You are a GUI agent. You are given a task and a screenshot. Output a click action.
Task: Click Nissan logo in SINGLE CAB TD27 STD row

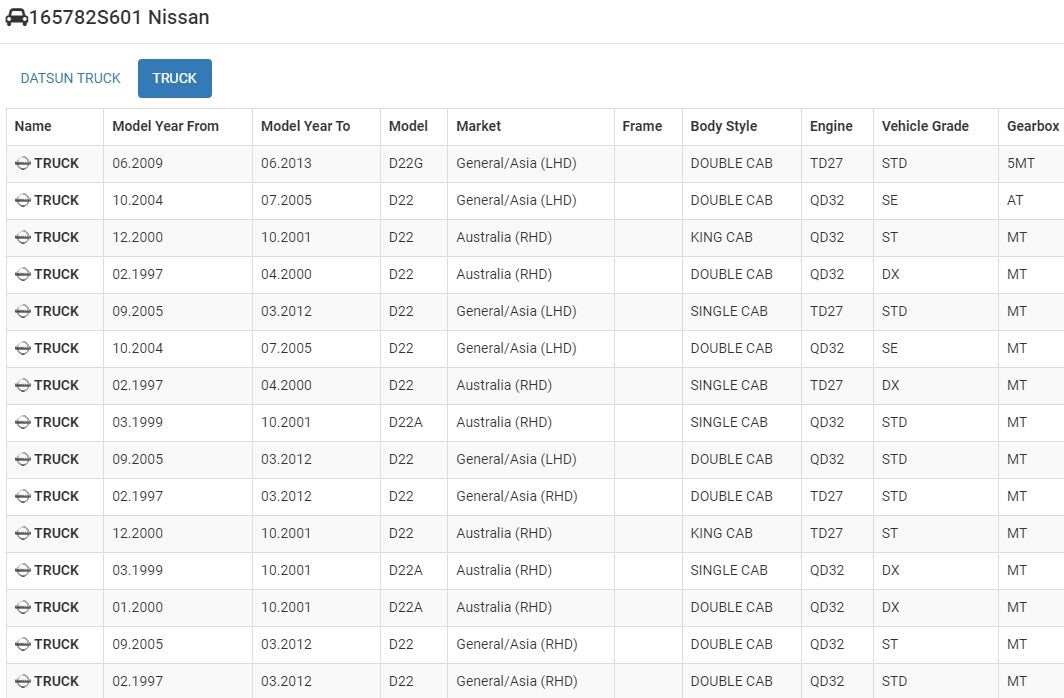coord(23,311)
